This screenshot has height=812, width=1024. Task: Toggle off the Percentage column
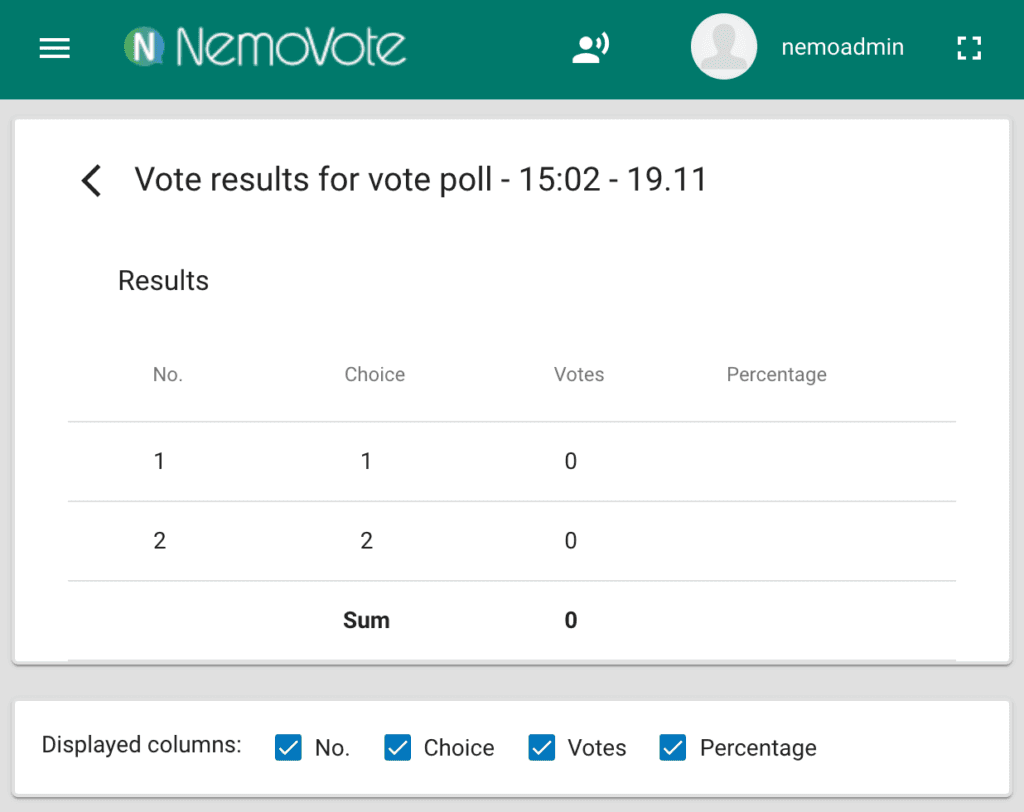coord(672,747)
